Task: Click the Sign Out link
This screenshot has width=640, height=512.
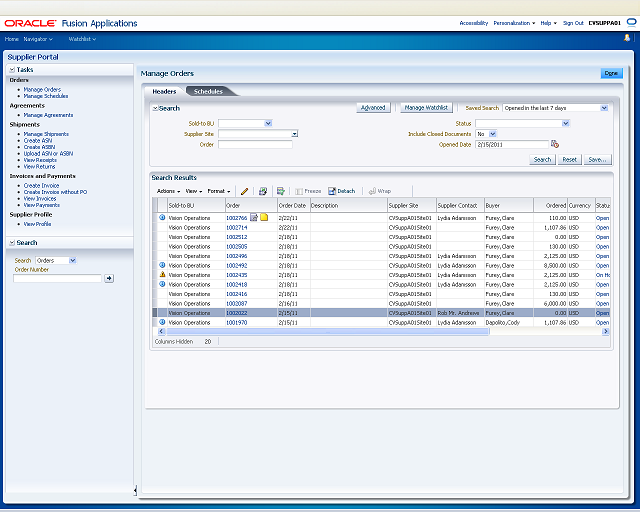Action: [573, 23]
